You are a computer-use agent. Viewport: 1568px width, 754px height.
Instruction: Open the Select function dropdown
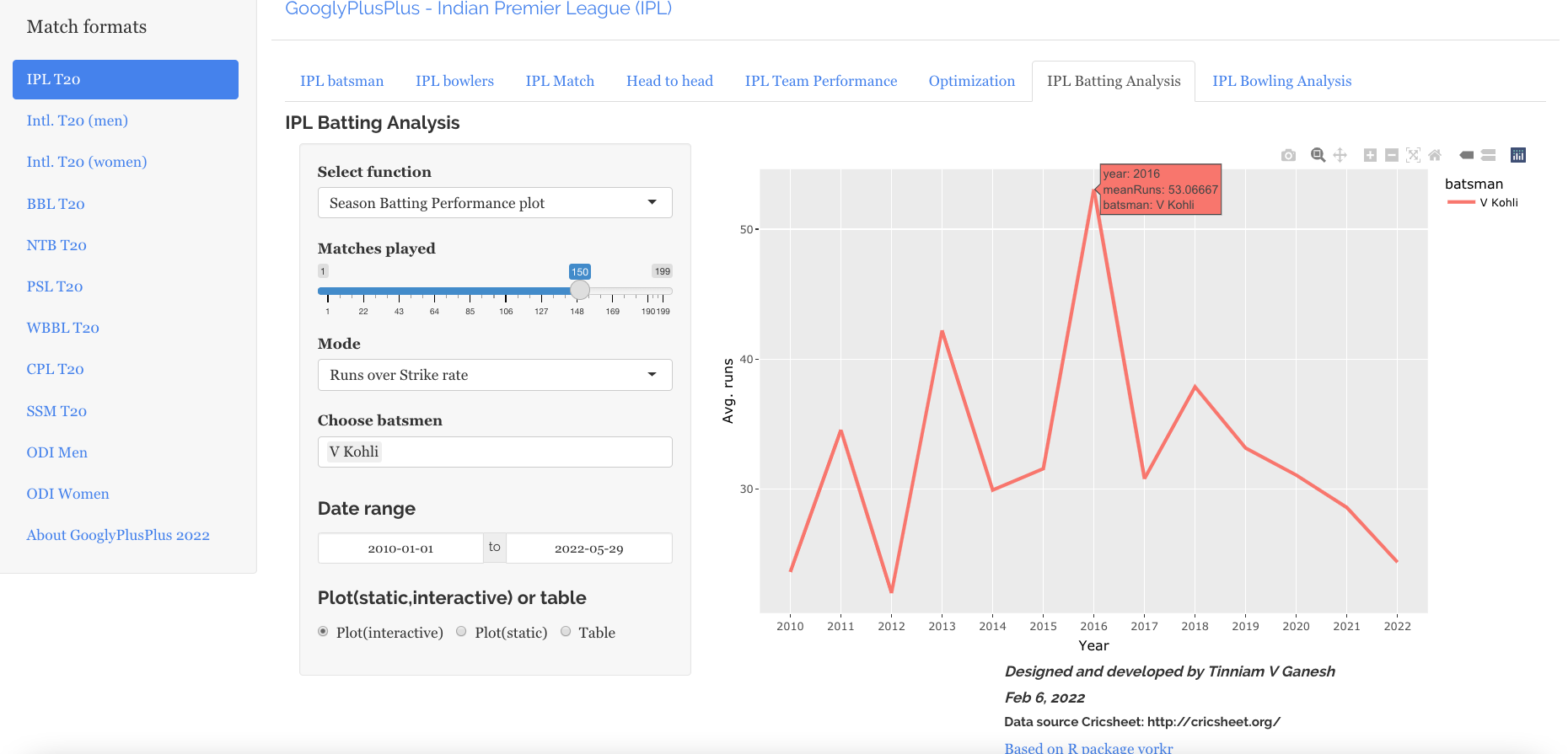(495, 203)
